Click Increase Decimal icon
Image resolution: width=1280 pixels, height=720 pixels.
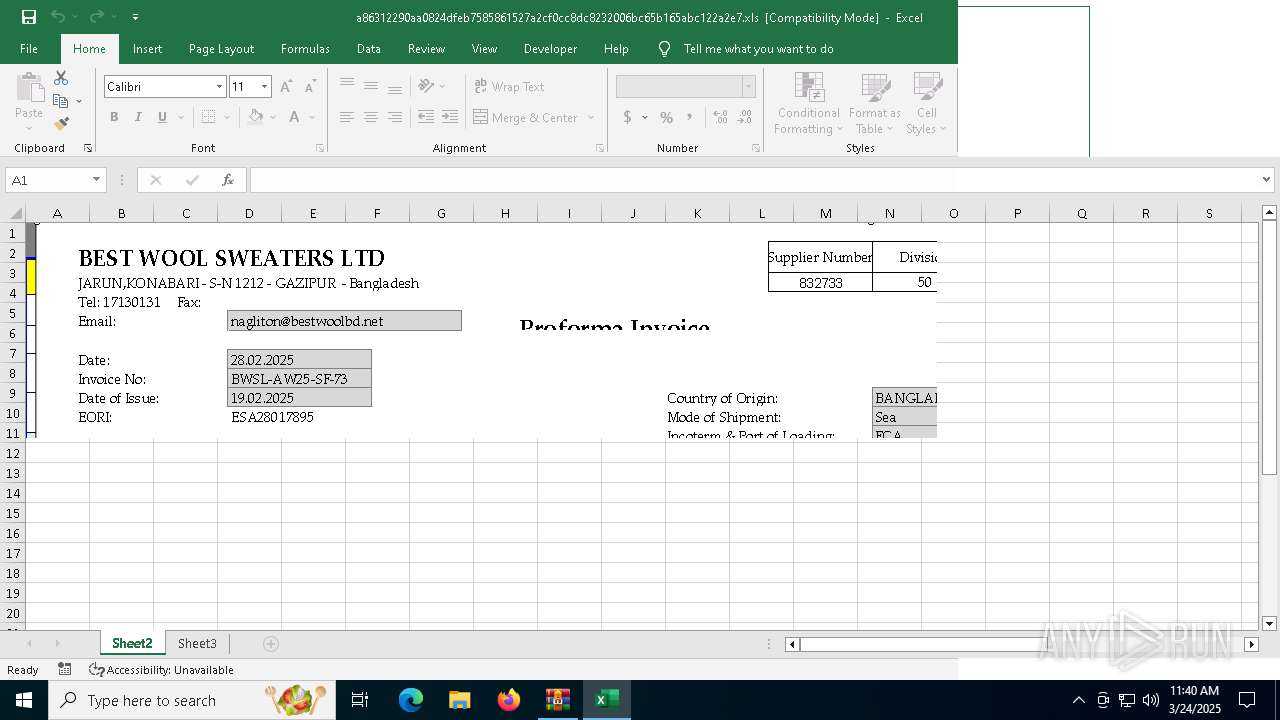click(x=721, y=117)
